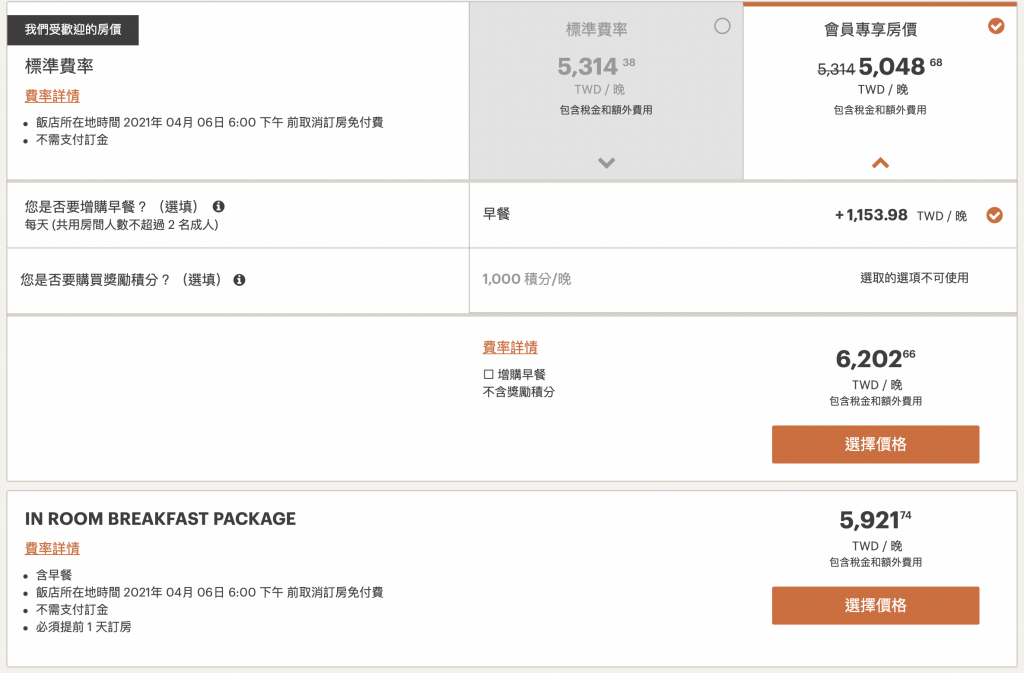Toggle the 會員專享房價 orange checkmark
This screenshot has width=1024, height=673.
(x=996, y=26)
